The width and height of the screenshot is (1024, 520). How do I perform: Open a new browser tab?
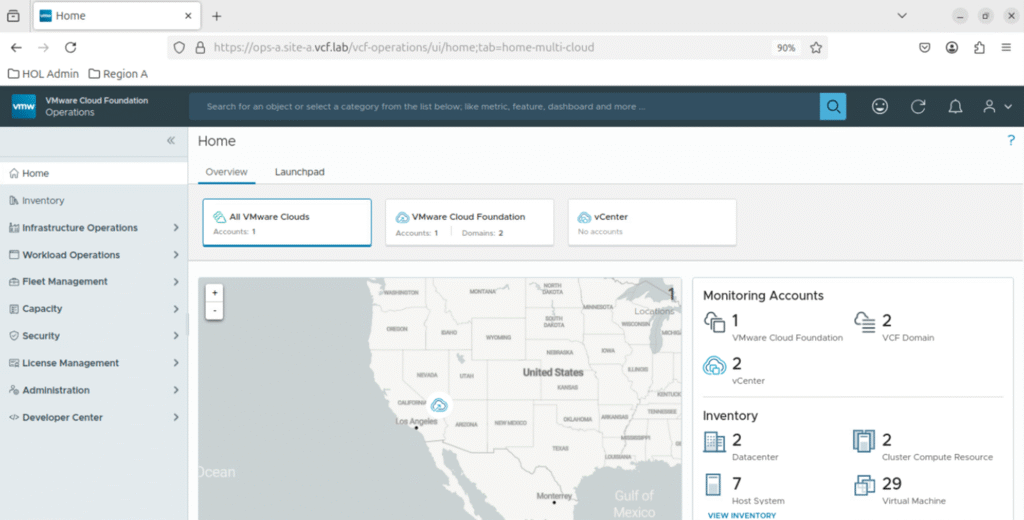(x=217, y=16)
